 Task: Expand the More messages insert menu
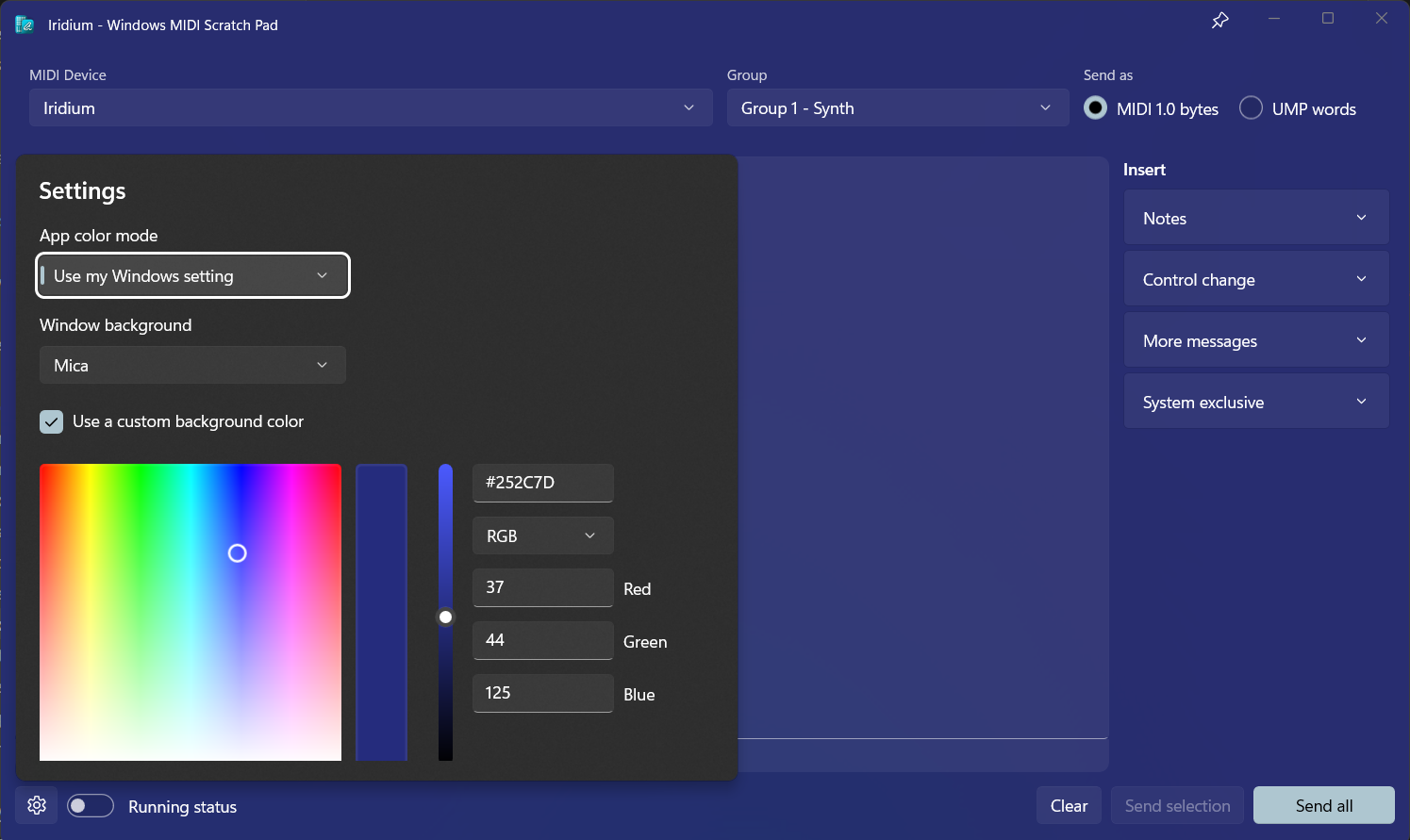tap(1256, 340)
